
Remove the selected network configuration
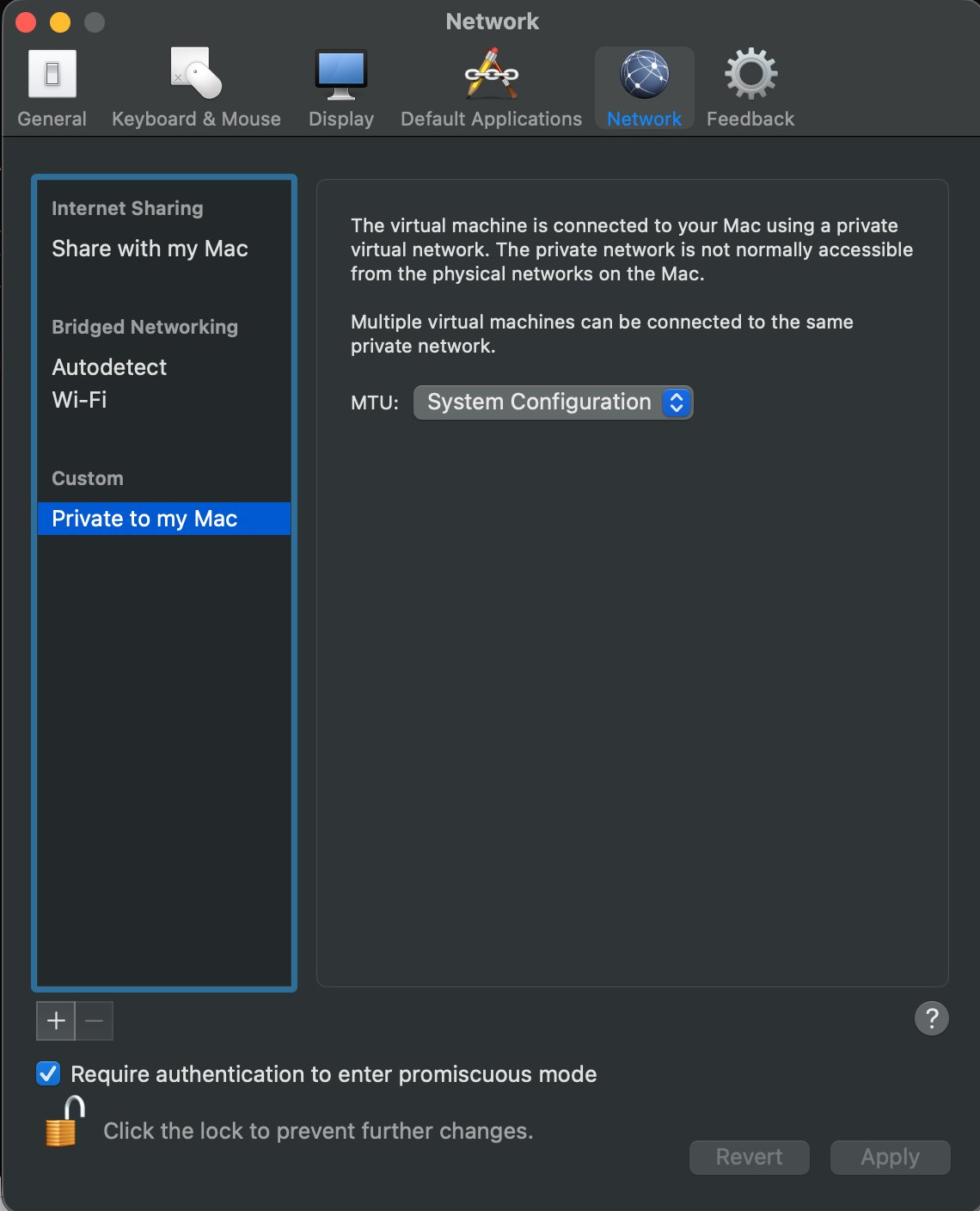pyautogui.click(x=95, y=1021)
